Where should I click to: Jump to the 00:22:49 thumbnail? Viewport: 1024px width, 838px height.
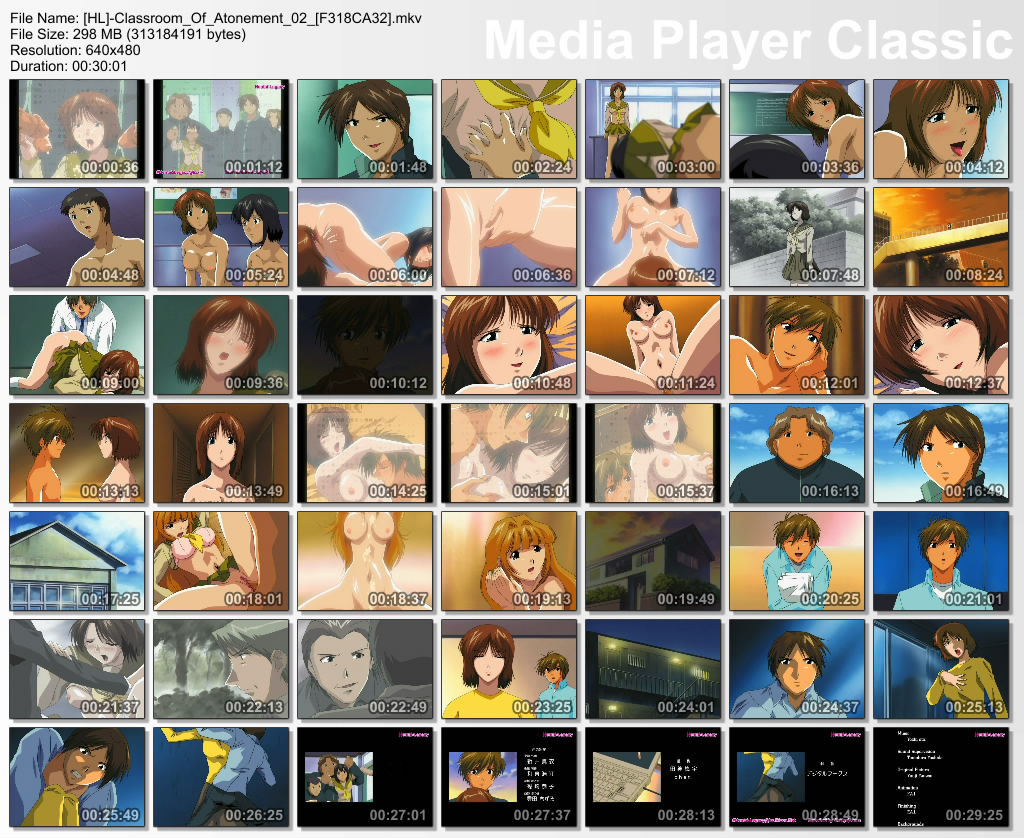pos(365,669)
